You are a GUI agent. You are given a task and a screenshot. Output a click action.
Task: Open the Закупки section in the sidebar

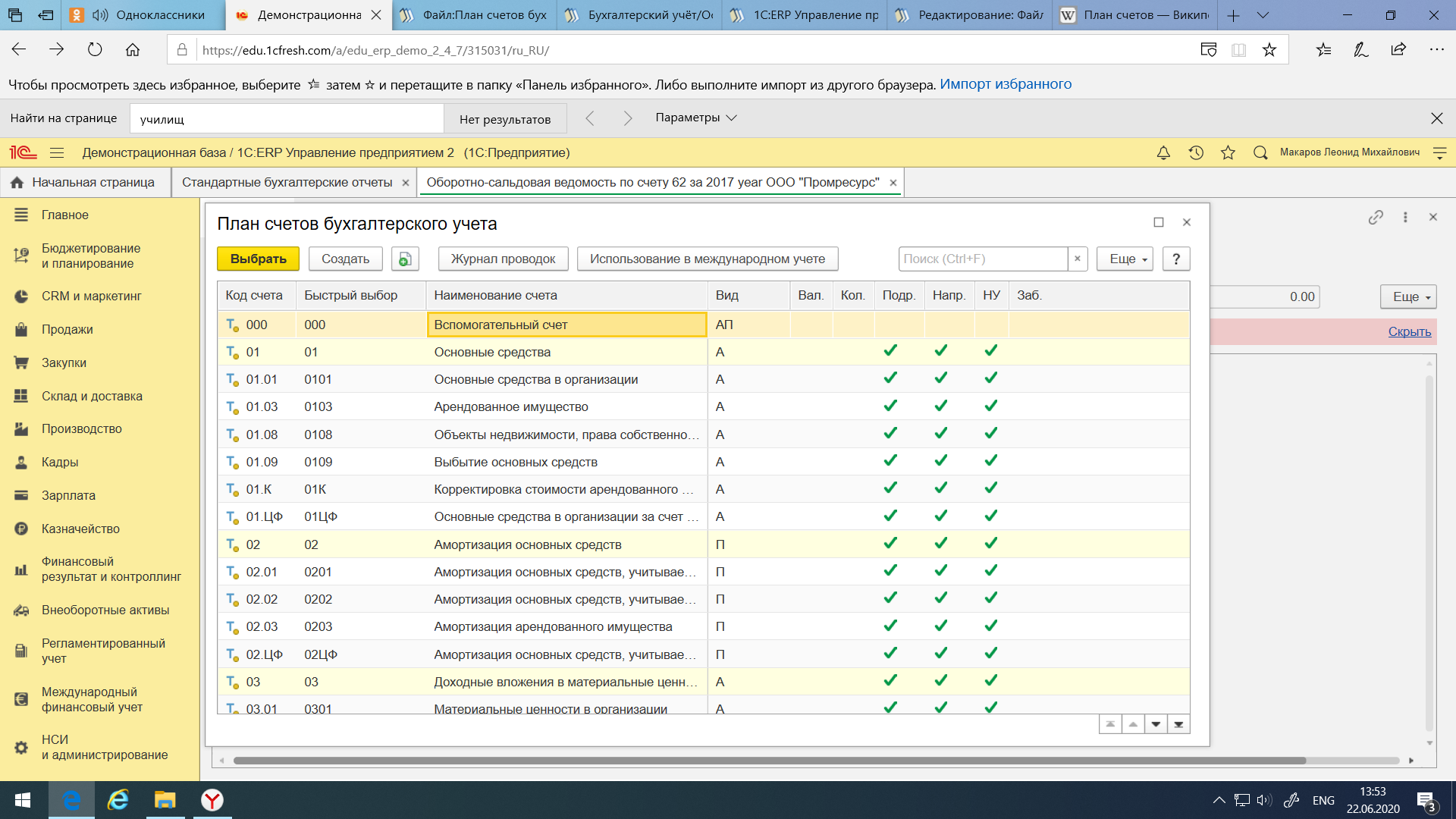point(64,362)
